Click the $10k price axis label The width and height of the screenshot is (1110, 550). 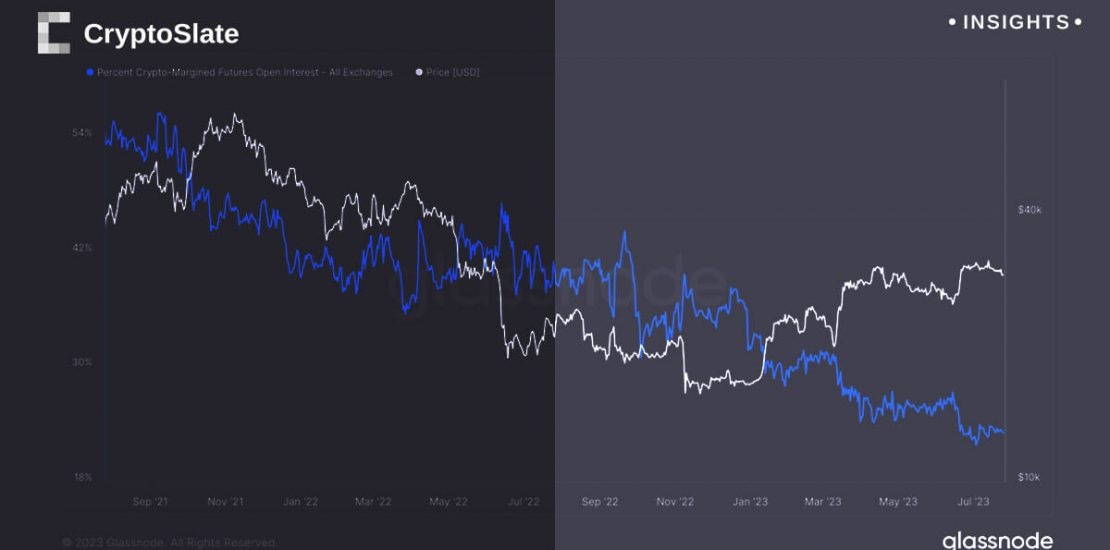click(1029, 477)
